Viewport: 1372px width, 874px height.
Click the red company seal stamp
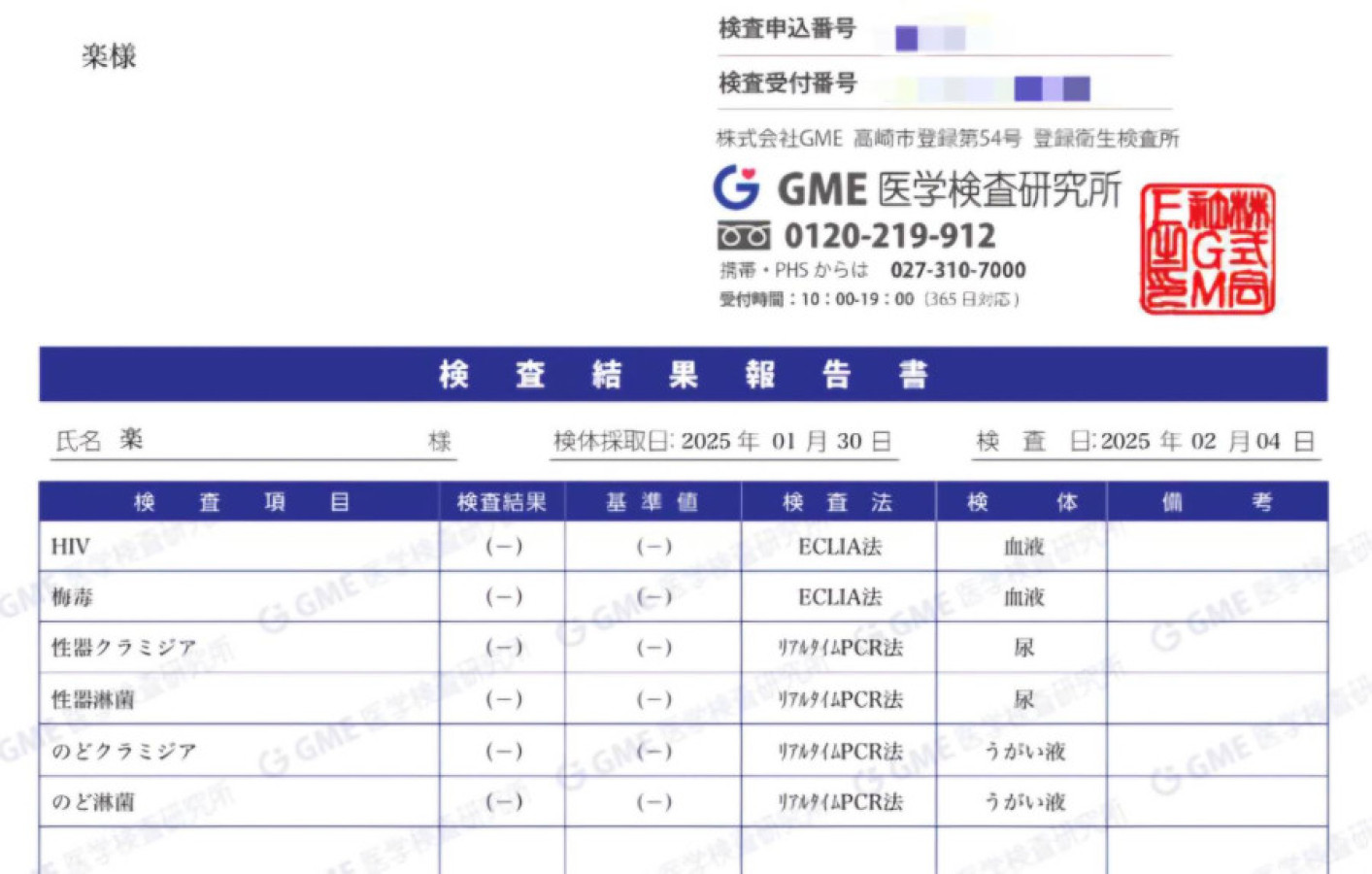tap(1207, 249)
